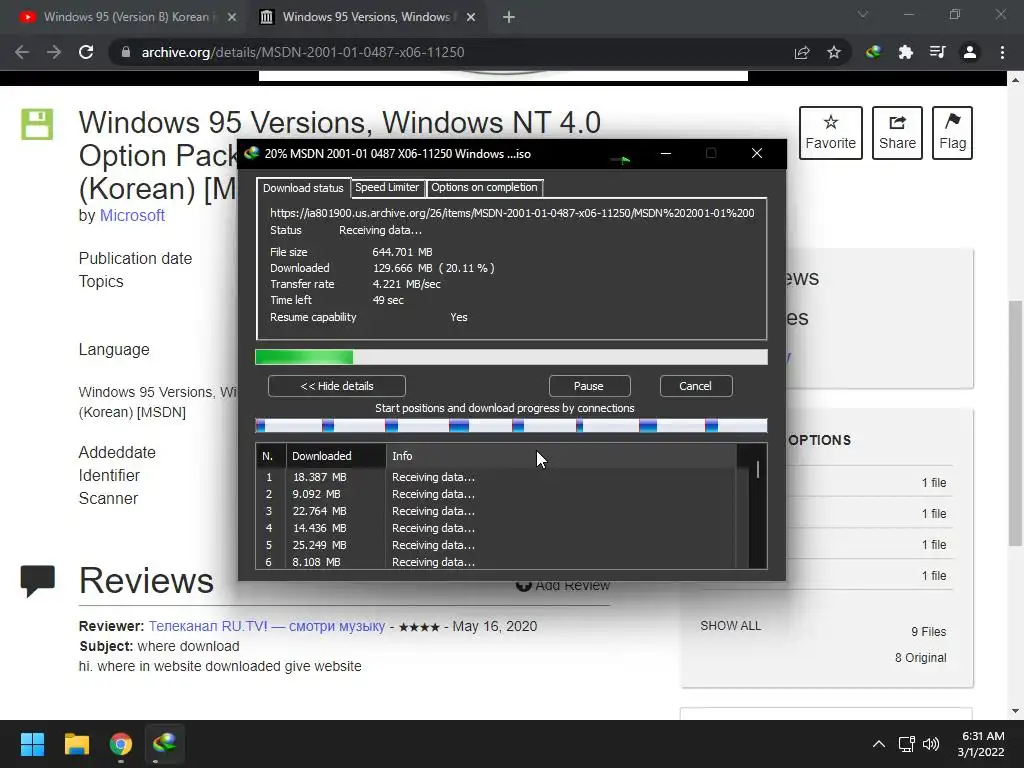The width and height of the screenshot is (1024, 768).
Task: Open the Chrome profile avatar
Action: pos(969,52)
